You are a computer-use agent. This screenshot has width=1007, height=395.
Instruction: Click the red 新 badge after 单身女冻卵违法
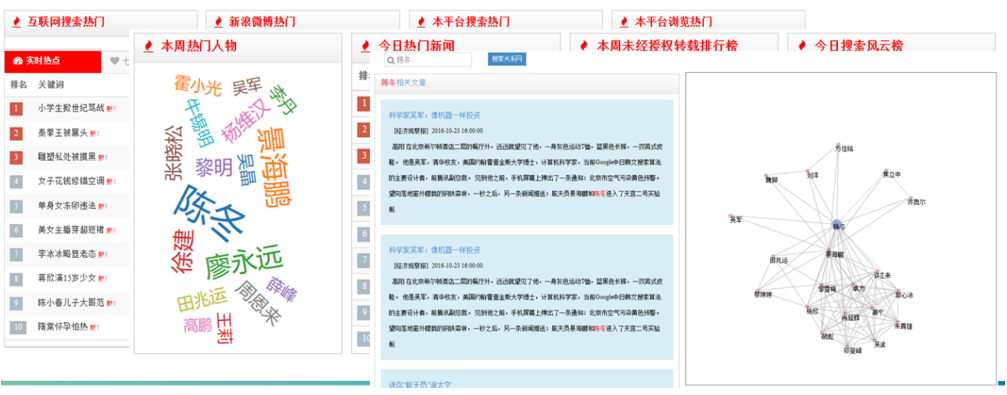point(103,206)
